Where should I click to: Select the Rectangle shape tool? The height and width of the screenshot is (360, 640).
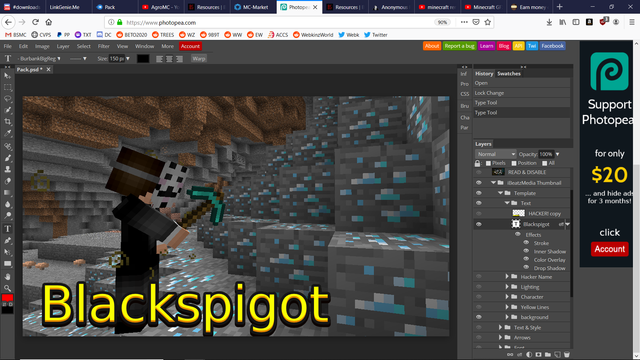(x=7, y=264)
